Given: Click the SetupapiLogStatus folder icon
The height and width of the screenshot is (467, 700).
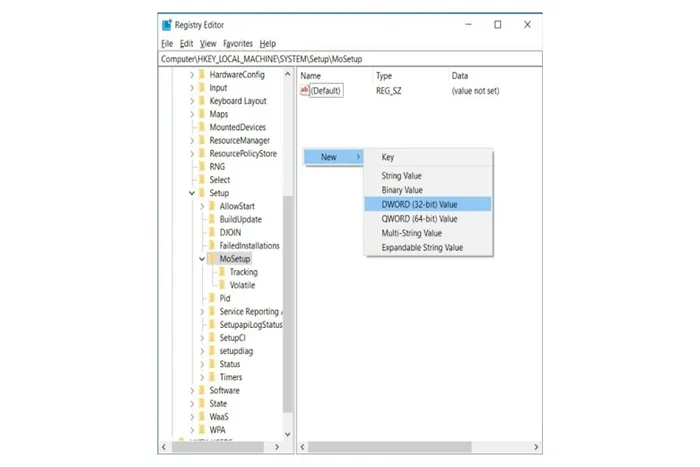Looking at the screenshot, I should coord(212,325).
